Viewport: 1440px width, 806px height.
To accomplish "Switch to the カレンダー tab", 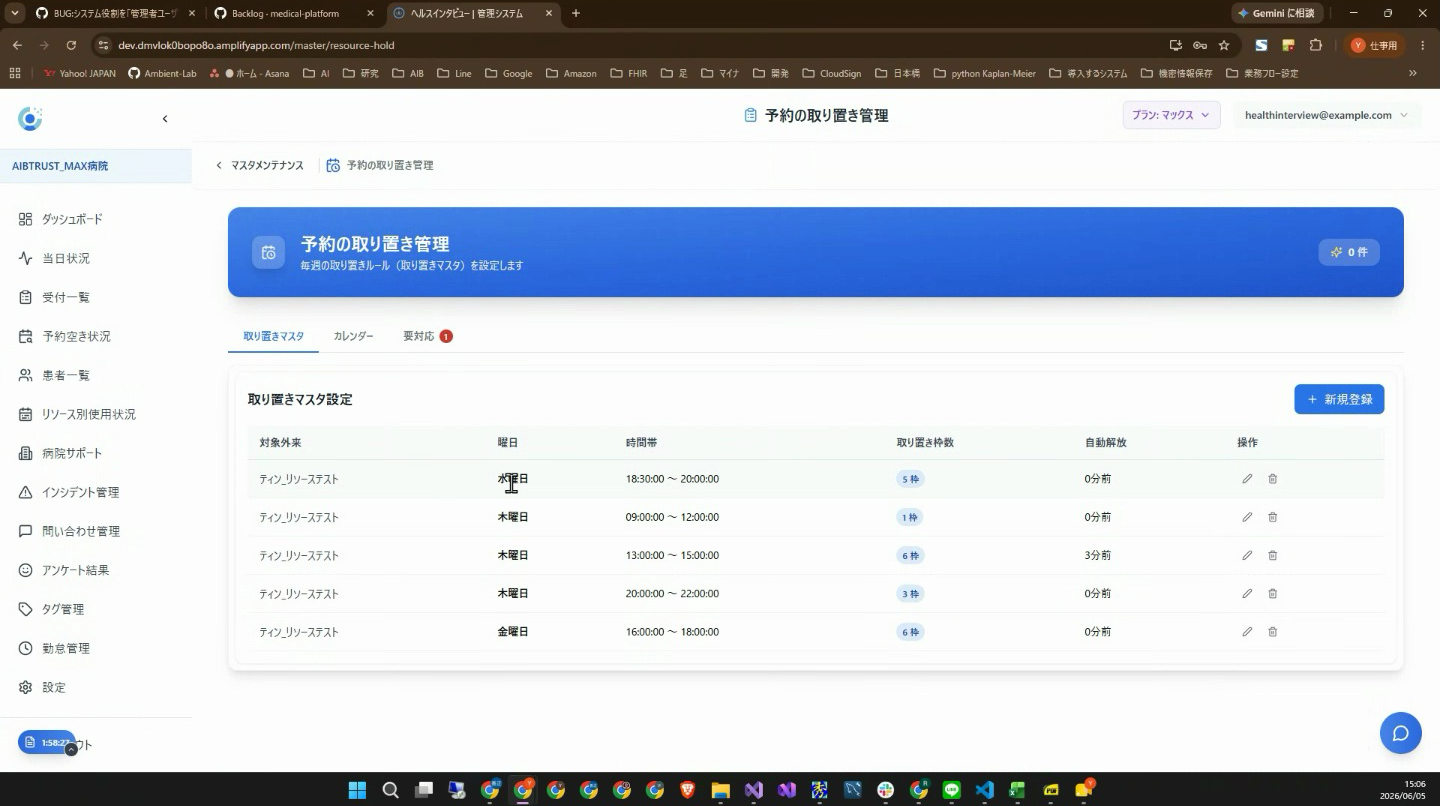I will click(x=353, y=336).
